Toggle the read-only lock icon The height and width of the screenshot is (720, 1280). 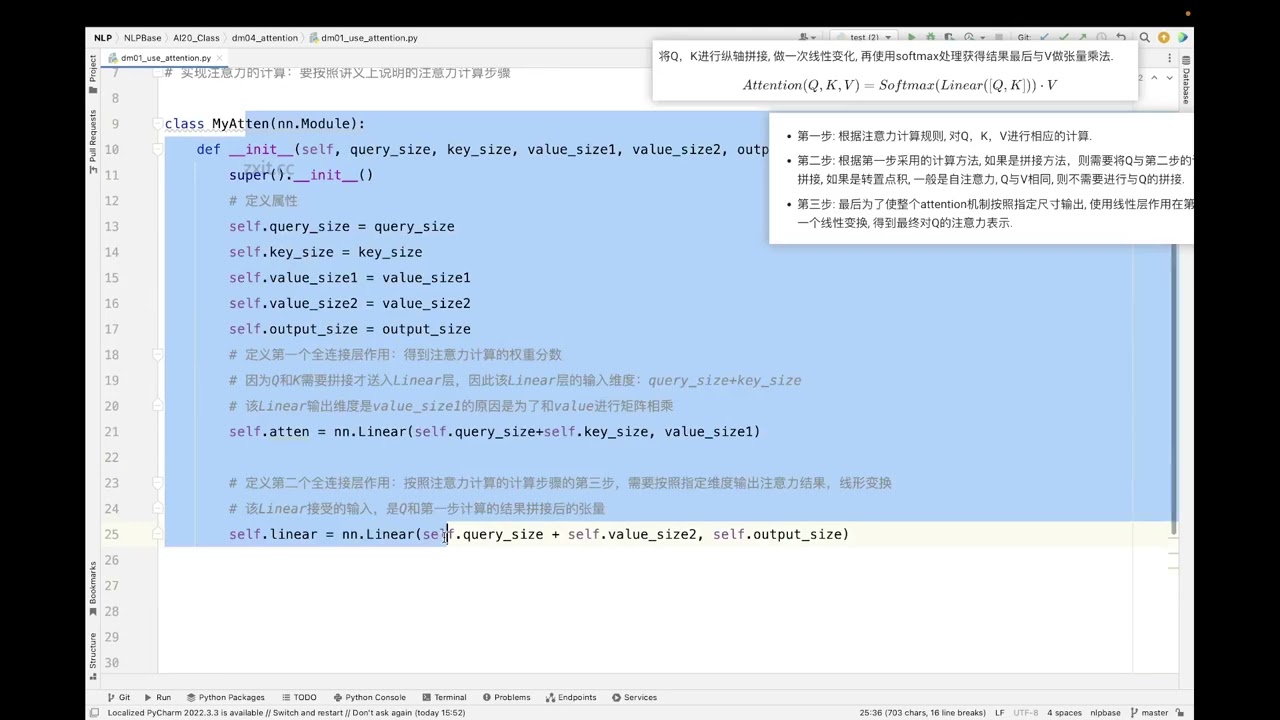click(1181, 713)
